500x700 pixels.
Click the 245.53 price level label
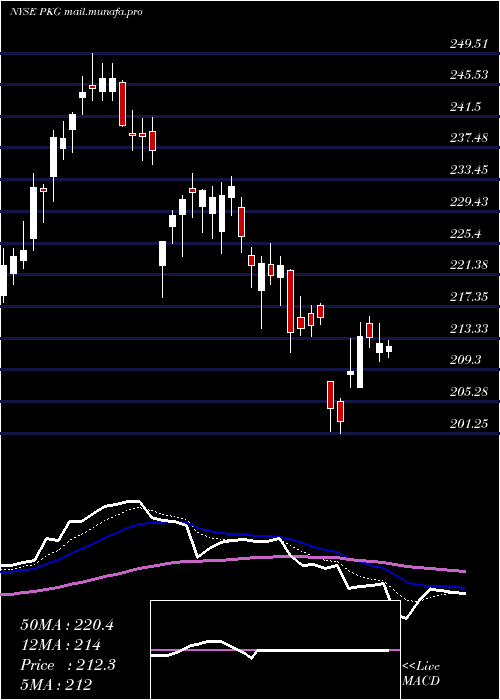click(x=468, y=75)
